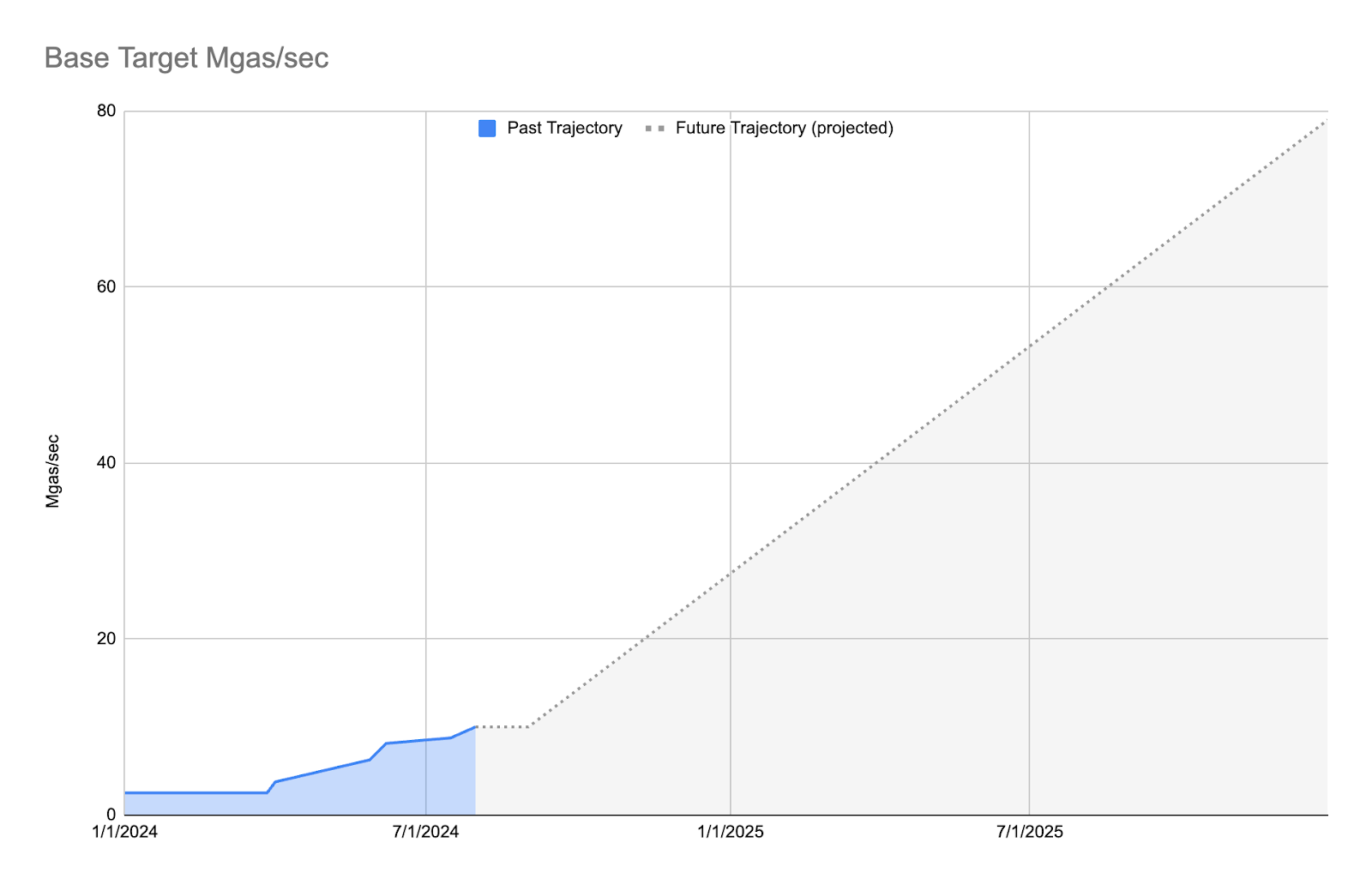This screenshot has height=885, width=1372.
Task: Click the x-axis date 7/1/2024
Action: point(426,832)
